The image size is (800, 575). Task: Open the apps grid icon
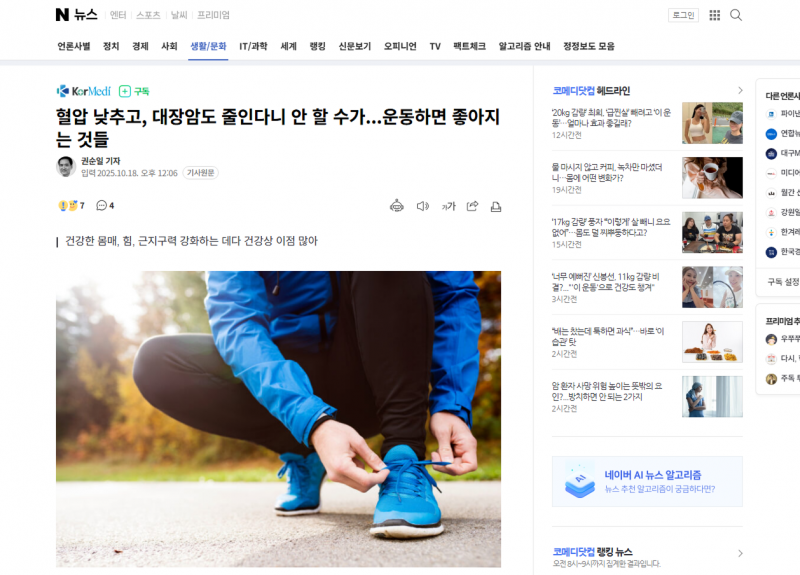coord(715,15)
